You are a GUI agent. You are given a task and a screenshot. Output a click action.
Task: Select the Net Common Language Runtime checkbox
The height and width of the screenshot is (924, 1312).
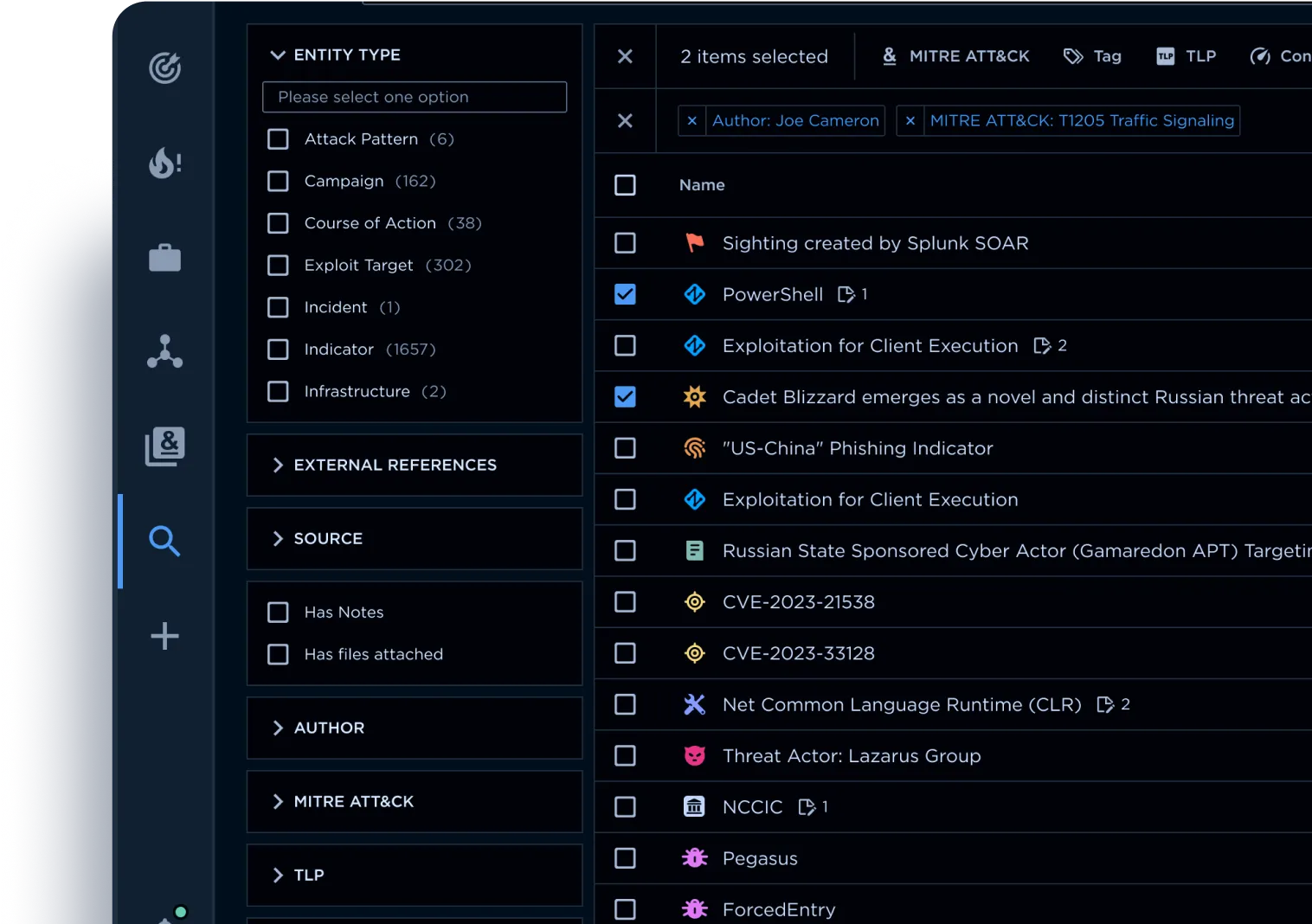625,704
